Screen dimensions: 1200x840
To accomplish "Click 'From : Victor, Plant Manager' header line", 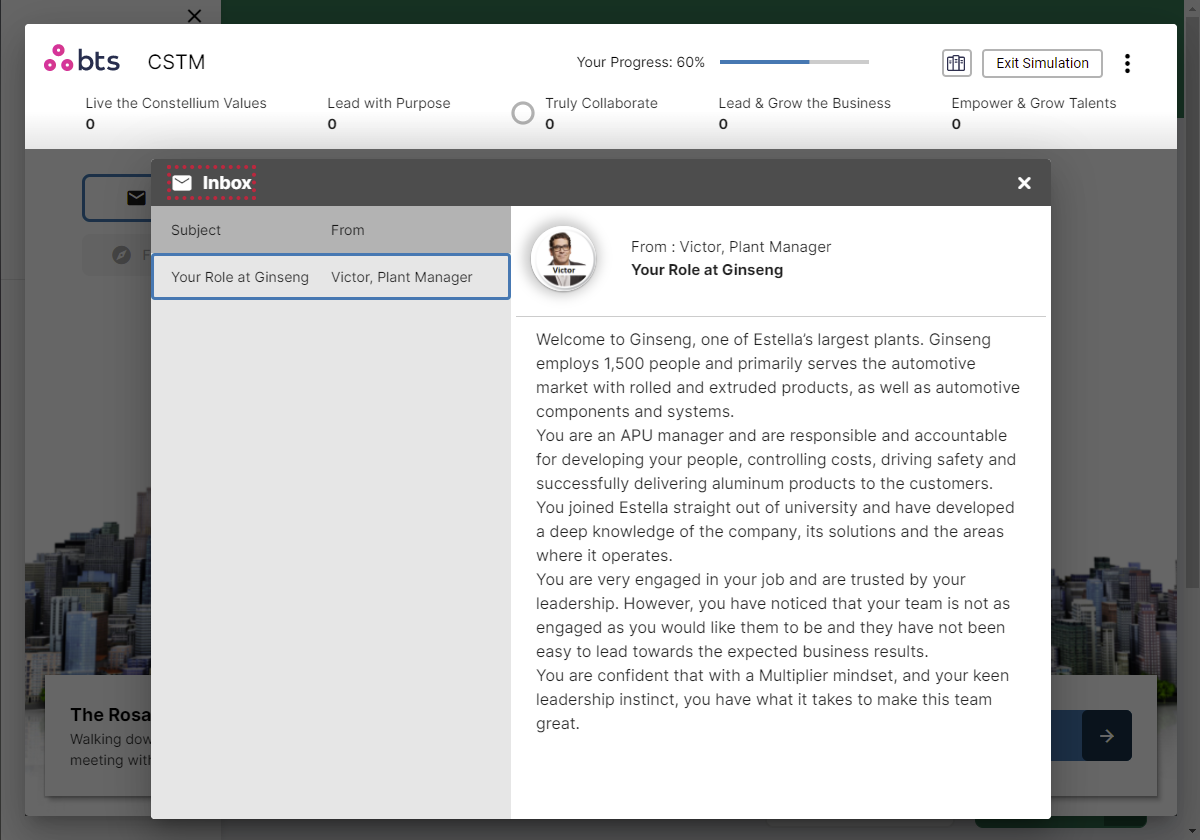I will (731, 247).
